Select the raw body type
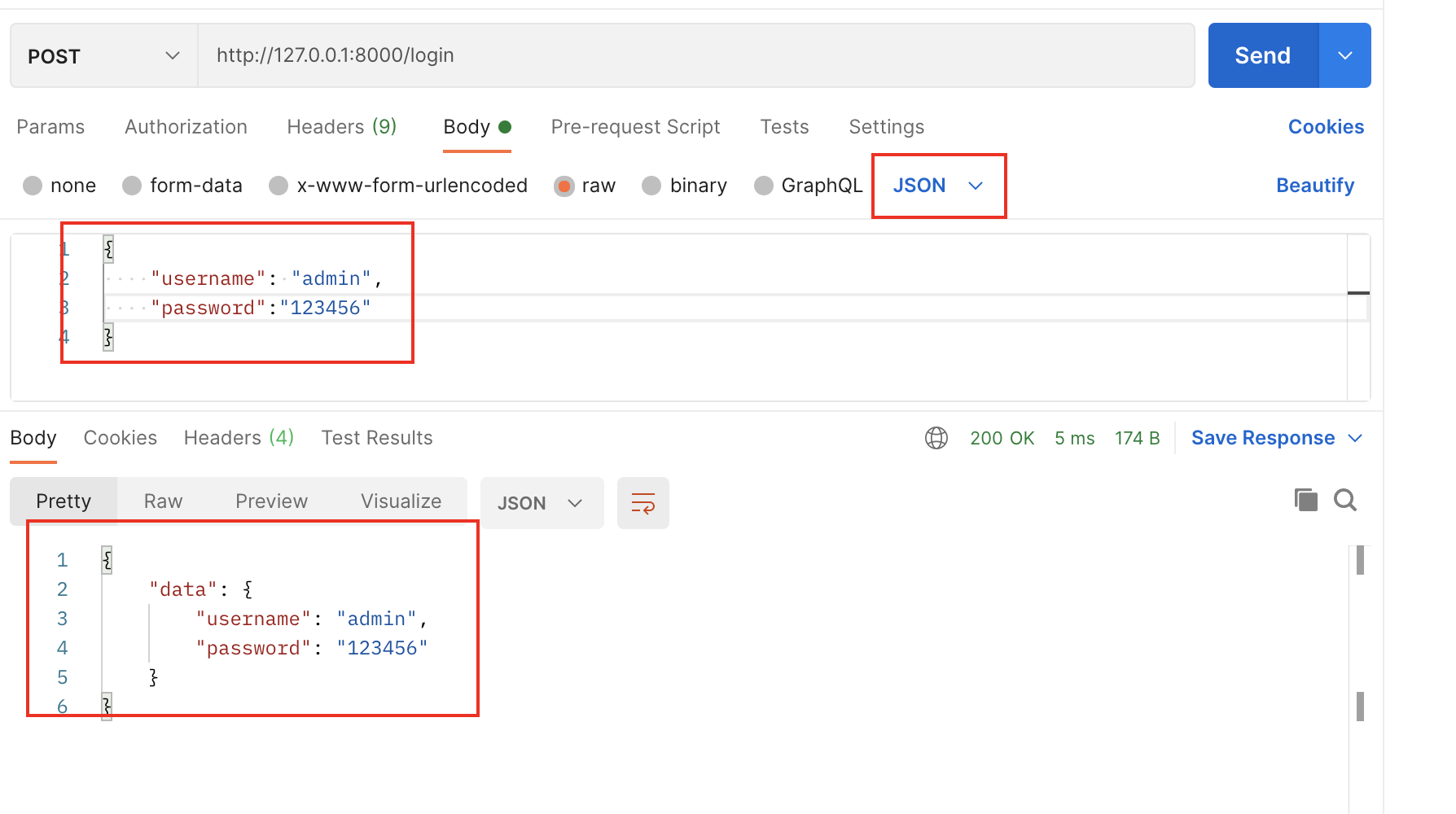Viewport: 1456px width, 814px height. (x=585, y=186)
